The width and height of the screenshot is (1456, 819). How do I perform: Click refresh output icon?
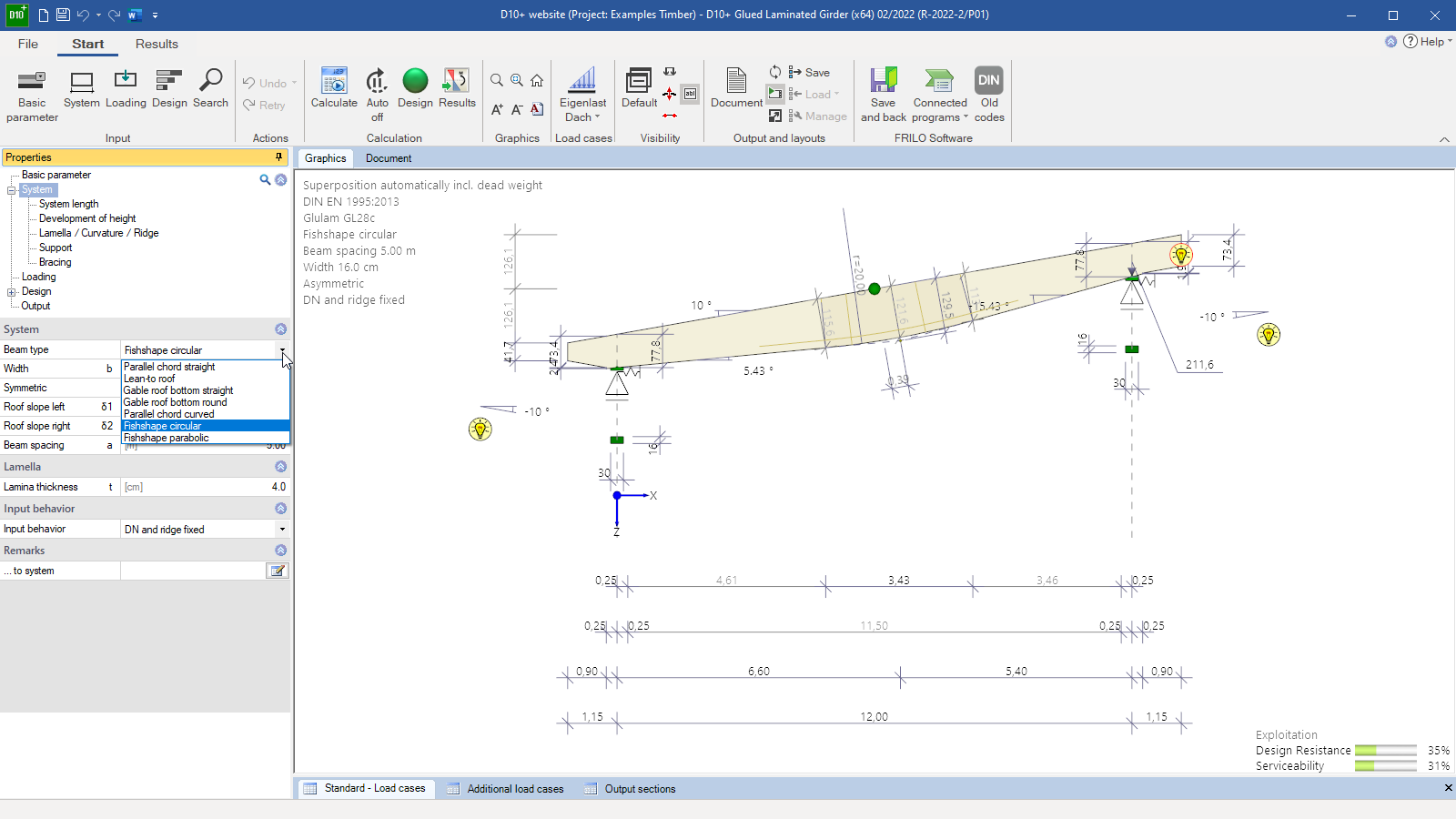(775, 72)
